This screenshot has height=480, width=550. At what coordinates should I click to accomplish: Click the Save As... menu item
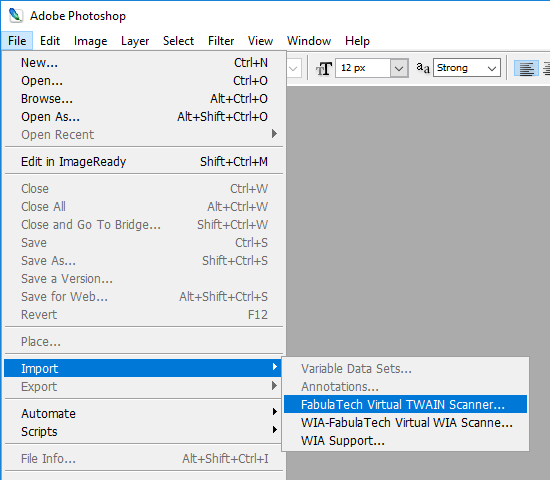(143, 261)
